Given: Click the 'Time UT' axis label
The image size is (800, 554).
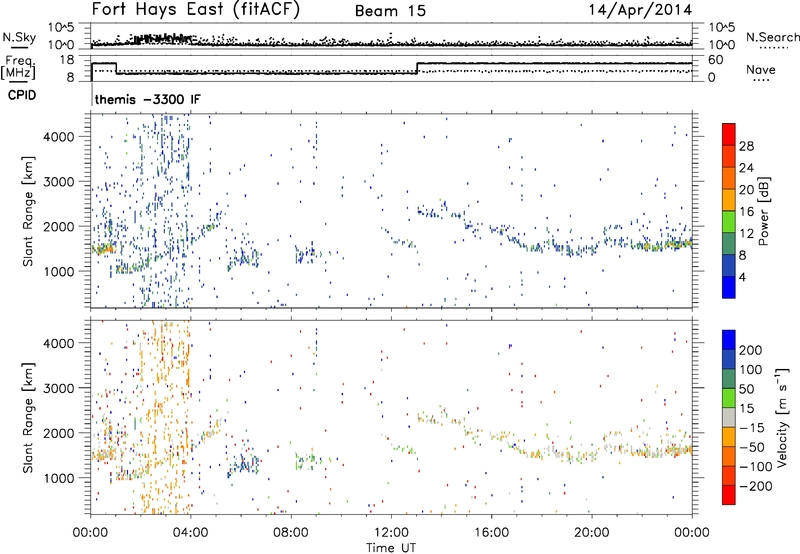Looking at the screenshot, I should [391, 548].
